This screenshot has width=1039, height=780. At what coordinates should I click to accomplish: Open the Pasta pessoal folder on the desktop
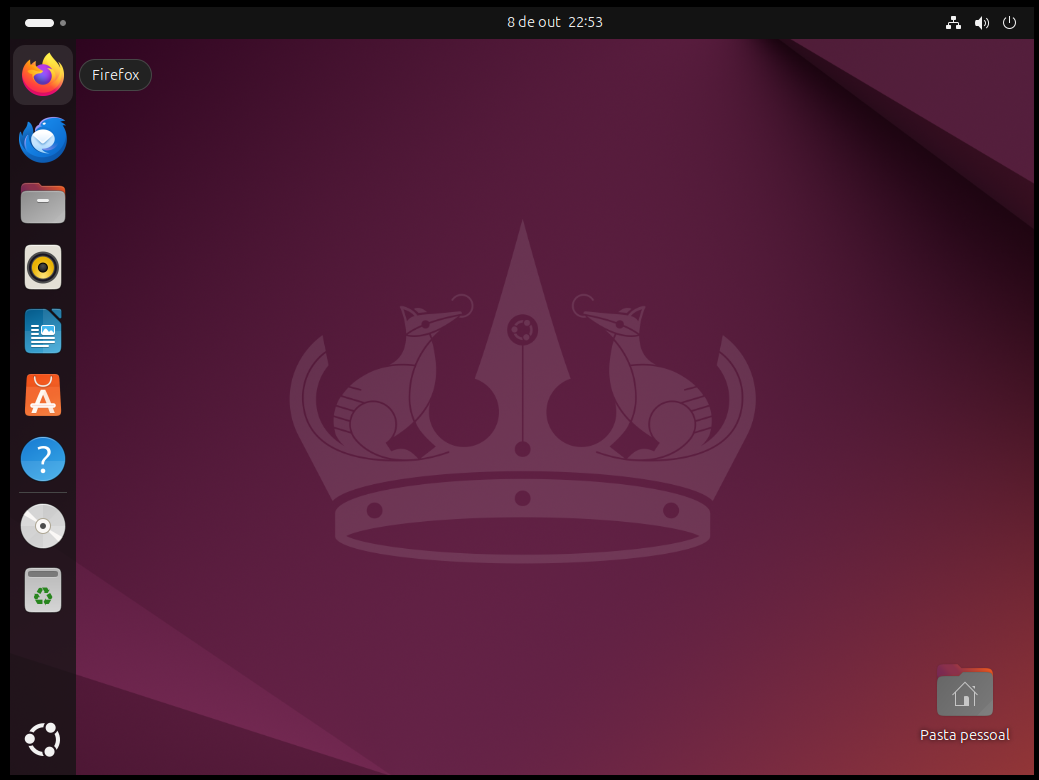[964, 690]
